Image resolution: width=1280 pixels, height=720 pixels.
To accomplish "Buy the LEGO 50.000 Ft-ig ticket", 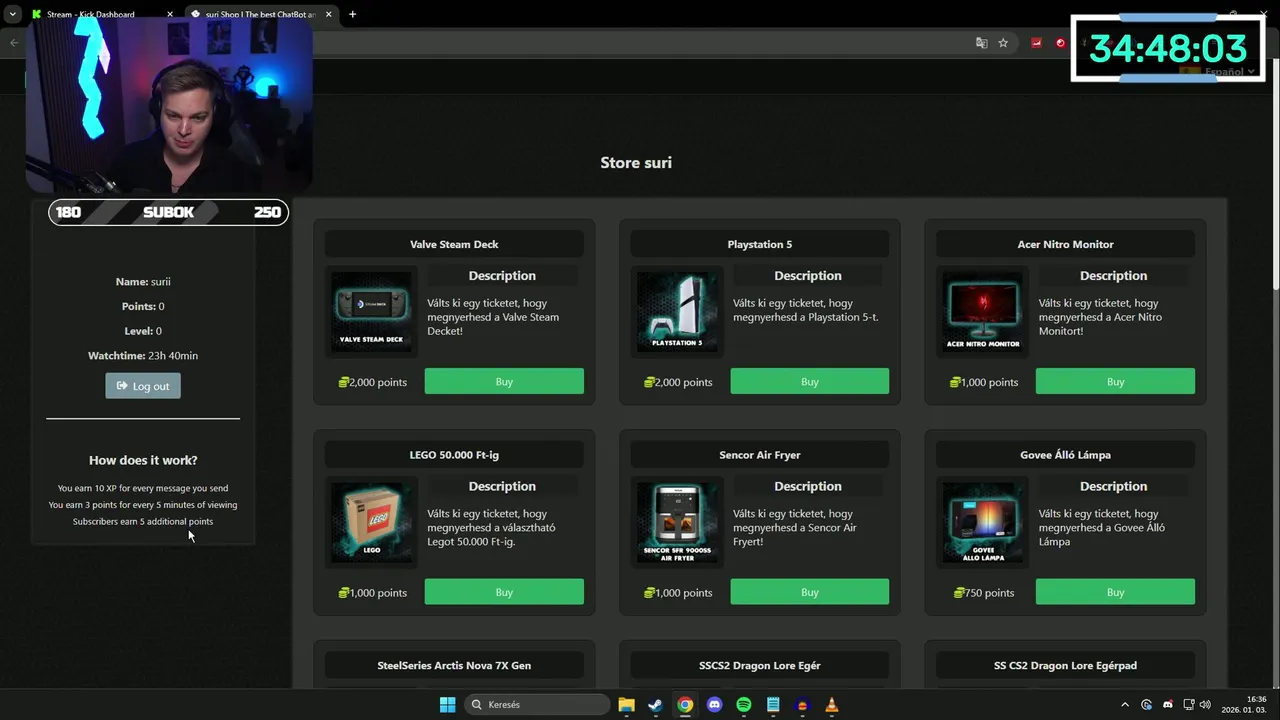I will pos(504,592).
